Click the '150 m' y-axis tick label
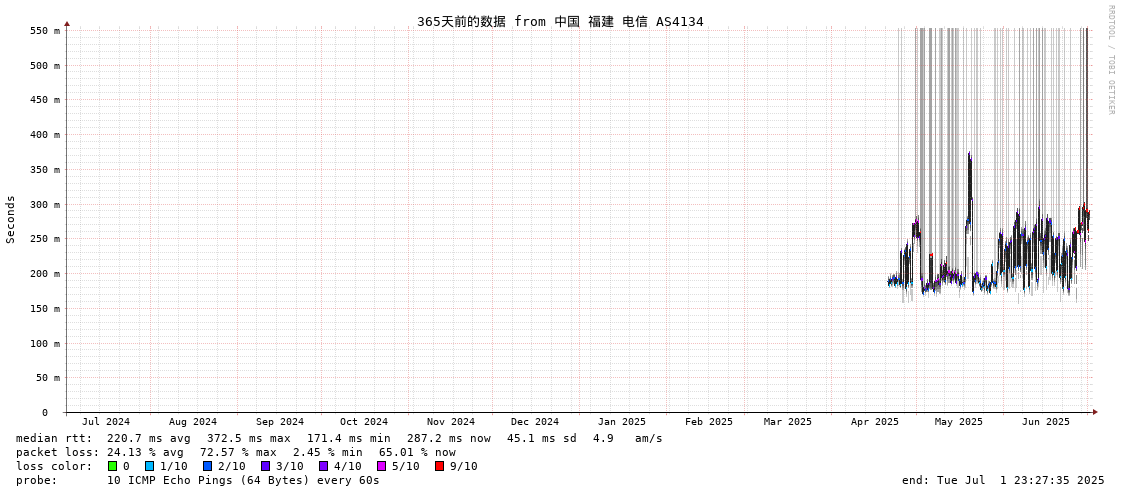Screen dimensions: 1121x494 point(45,309)
